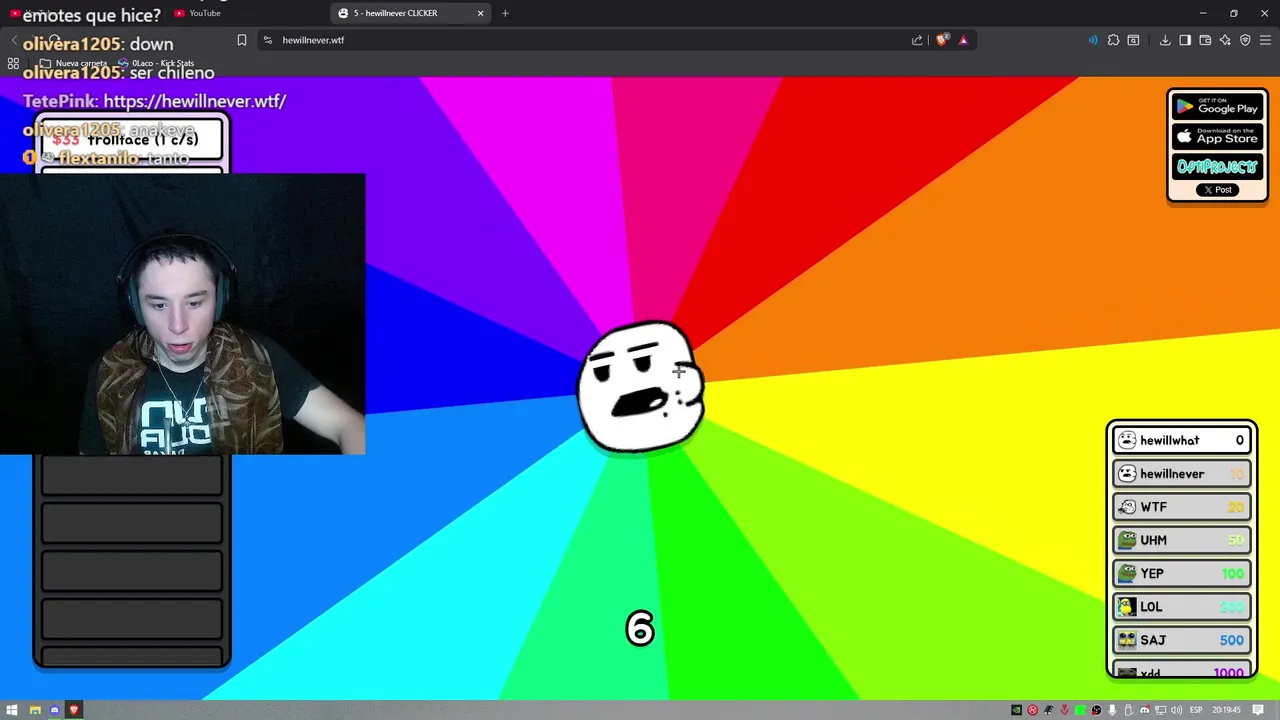This screenshot has width=1280, height=720.
Task: Open the volume speaker tray icon
Action: (x=1177, y=710)
